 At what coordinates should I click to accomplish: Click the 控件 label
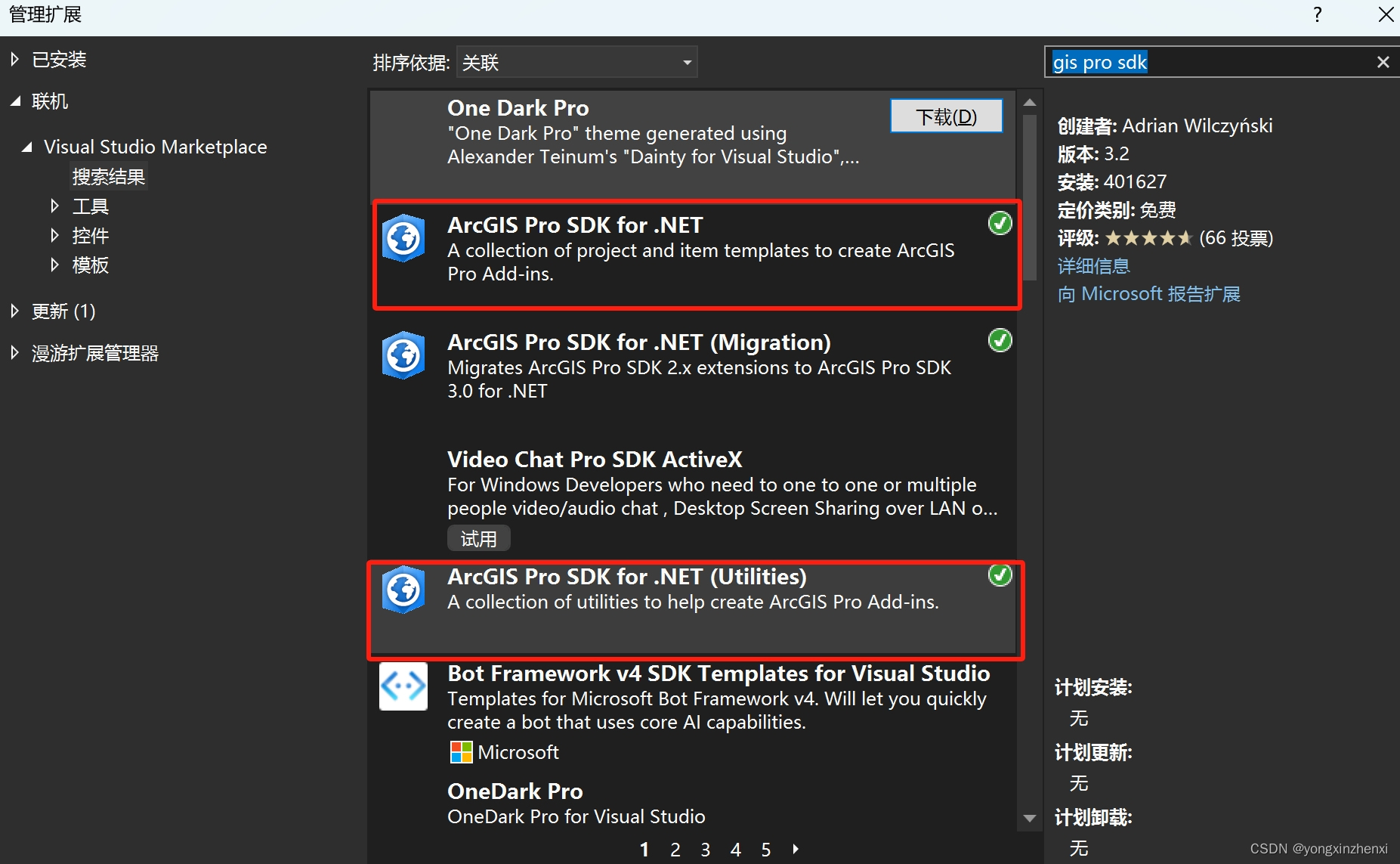pyautogui.click(x=91, y=235)
